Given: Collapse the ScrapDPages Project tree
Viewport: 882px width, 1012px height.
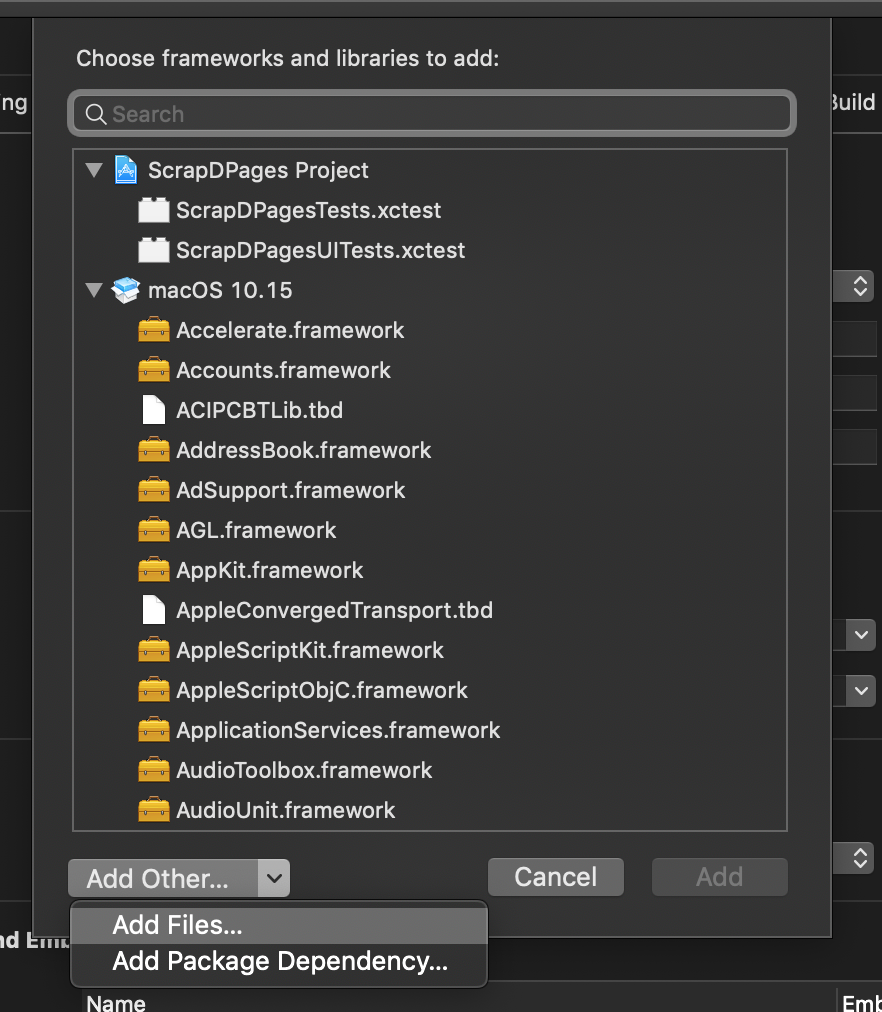Looking at the screenshot, I should pos(94,170).
